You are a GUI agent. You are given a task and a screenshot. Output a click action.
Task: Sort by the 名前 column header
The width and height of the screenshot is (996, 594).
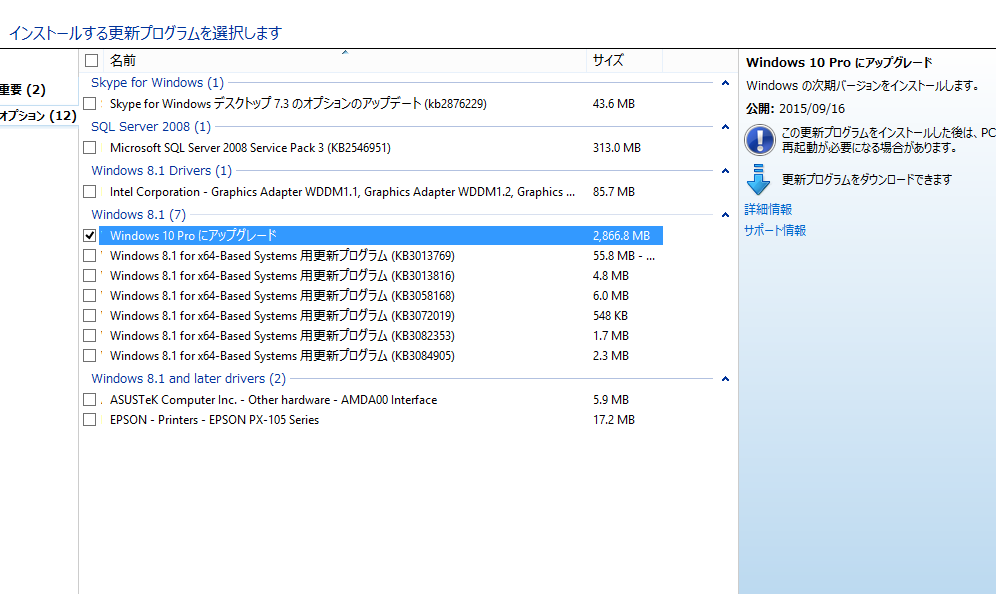click(343, 60)
